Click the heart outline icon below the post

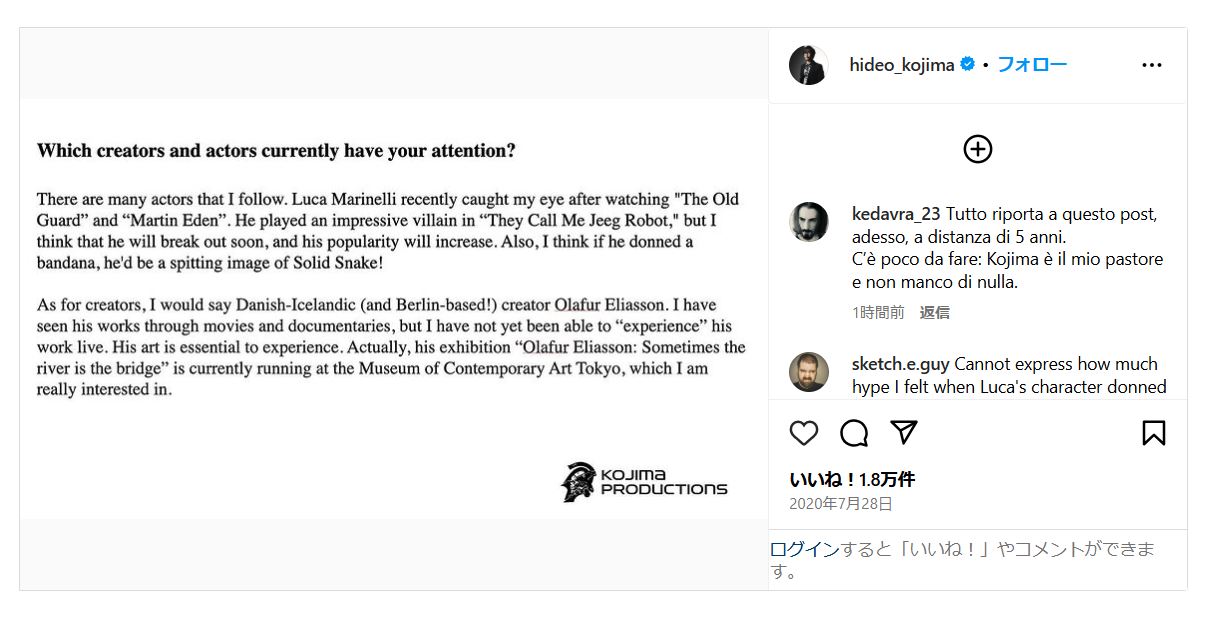802,432
